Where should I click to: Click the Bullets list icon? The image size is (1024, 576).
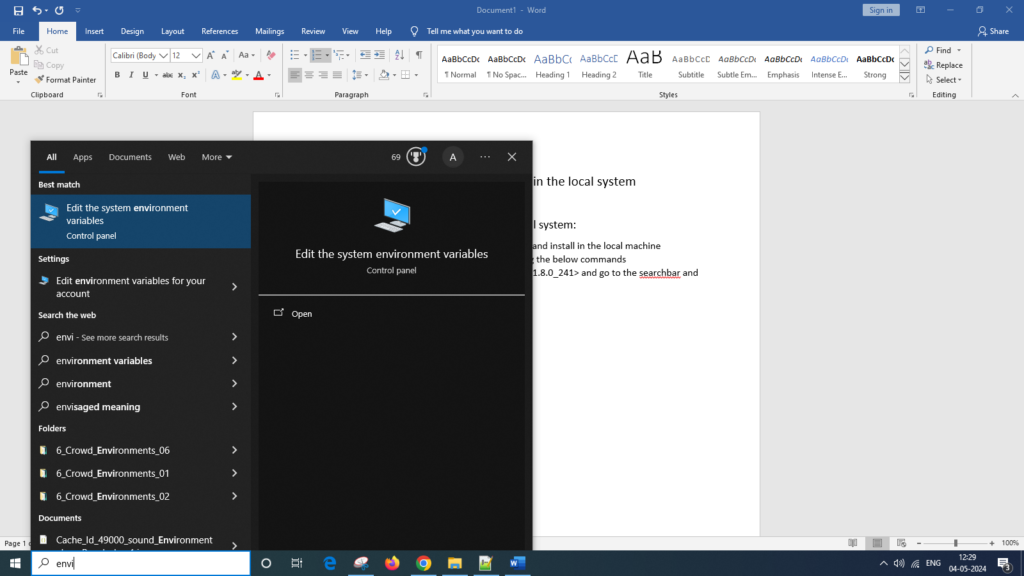pos(295,56)
